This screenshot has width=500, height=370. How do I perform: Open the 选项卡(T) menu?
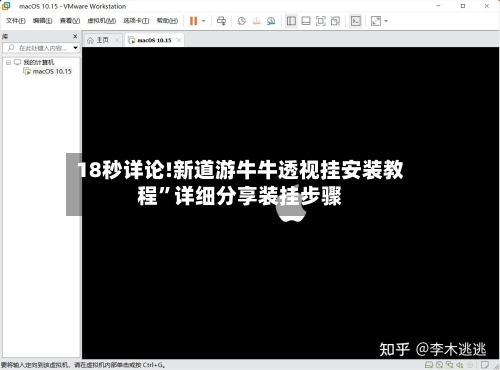[136, 21]
